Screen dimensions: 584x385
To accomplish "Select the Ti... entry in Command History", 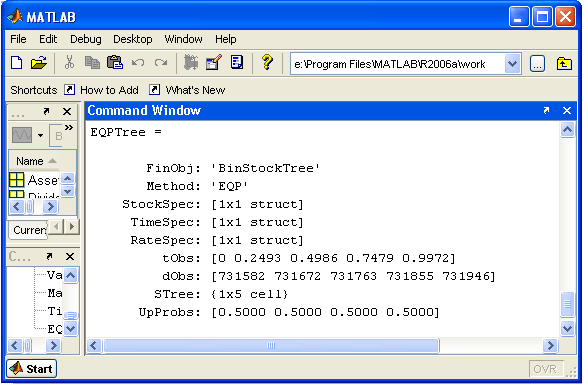I will coord(54,311).
